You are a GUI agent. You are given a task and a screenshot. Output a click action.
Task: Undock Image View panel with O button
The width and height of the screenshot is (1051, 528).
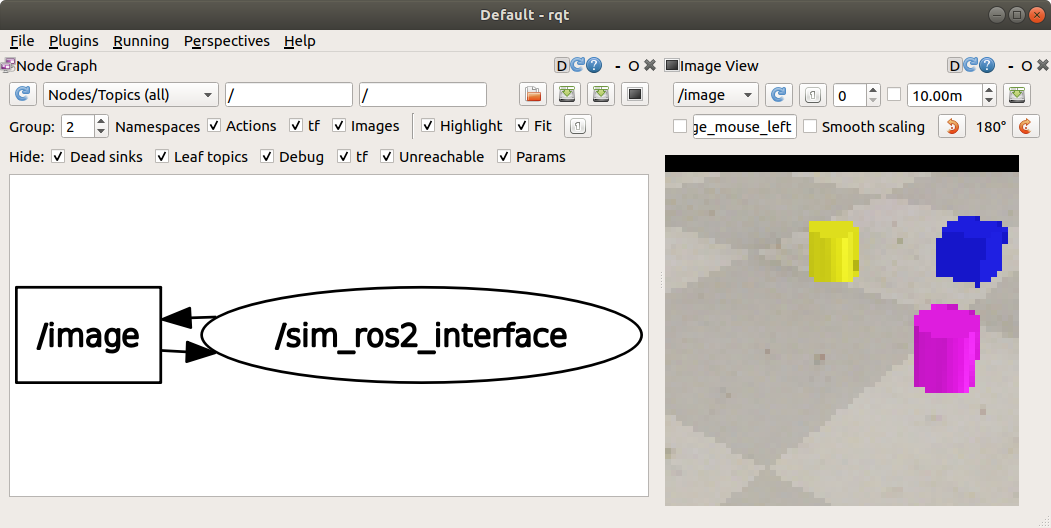coord(1026,66)
